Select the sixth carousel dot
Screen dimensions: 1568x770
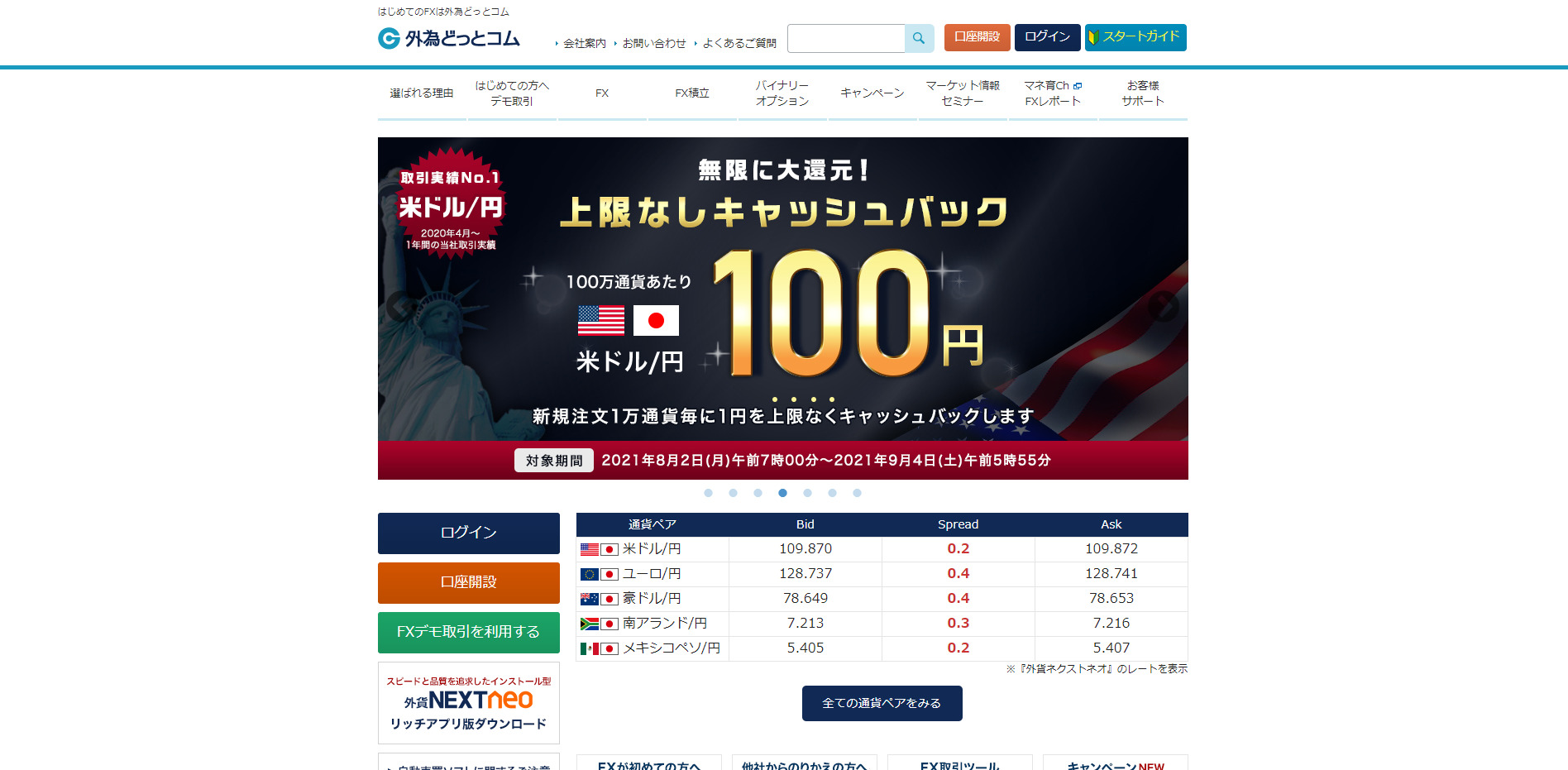click(x=832, y=493)
